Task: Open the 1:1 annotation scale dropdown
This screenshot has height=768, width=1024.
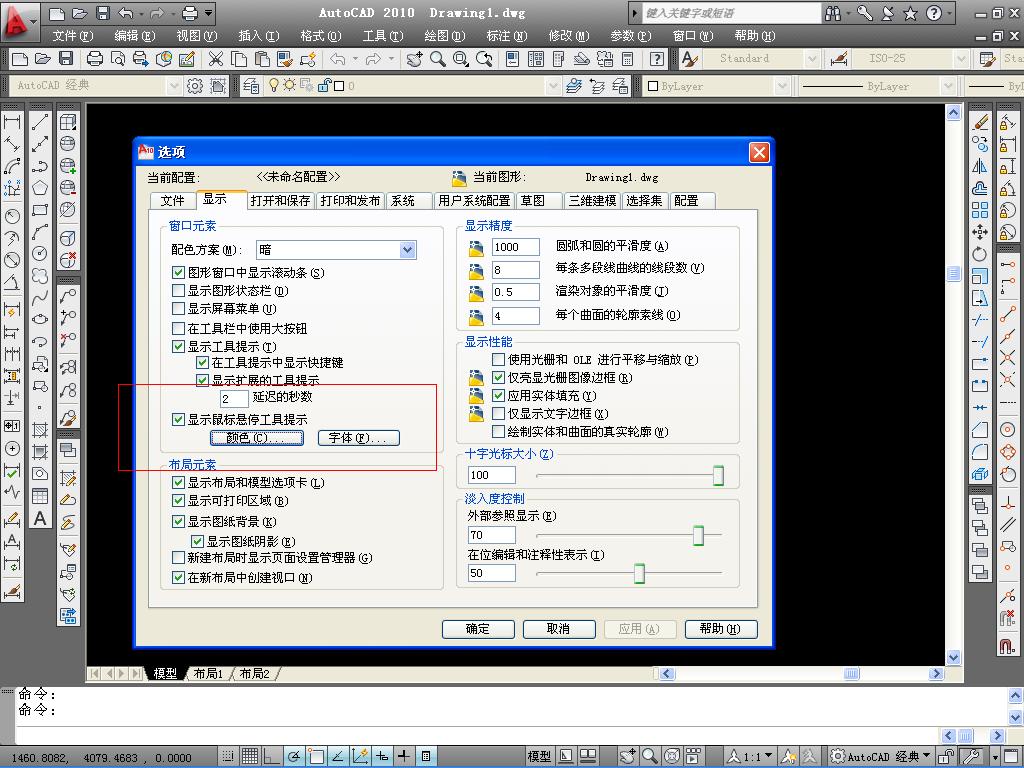Action: pos(751,756)
